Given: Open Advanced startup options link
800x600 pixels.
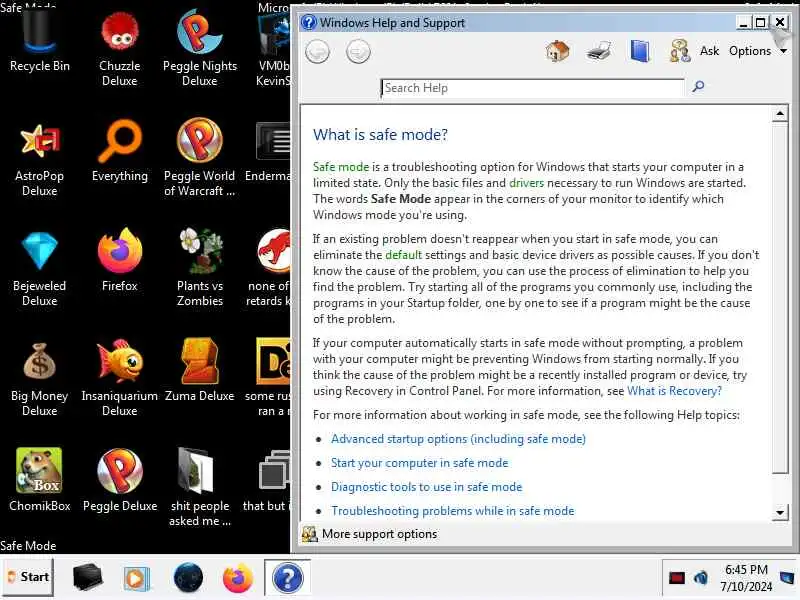Looking at the screenshot, I should pyautogui.click(x=458, y=439).
